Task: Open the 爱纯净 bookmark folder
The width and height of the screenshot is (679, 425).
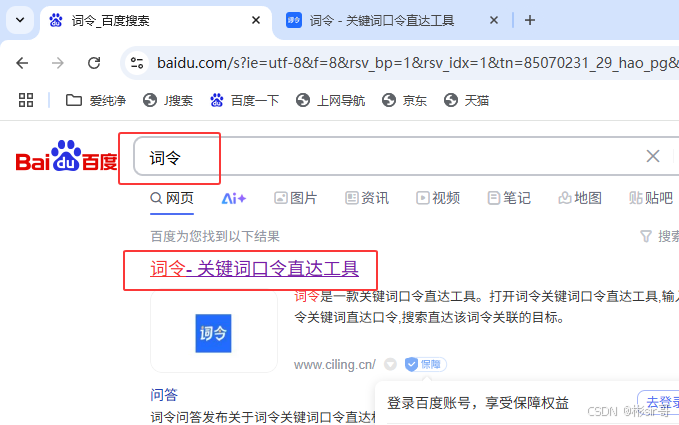Action: (x=96, y=101)
